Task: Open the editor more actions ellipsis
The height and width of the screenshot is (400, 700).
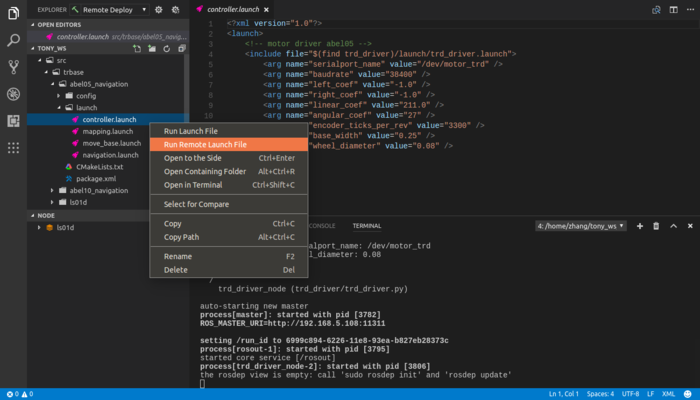Action: (x=690, y=9)
